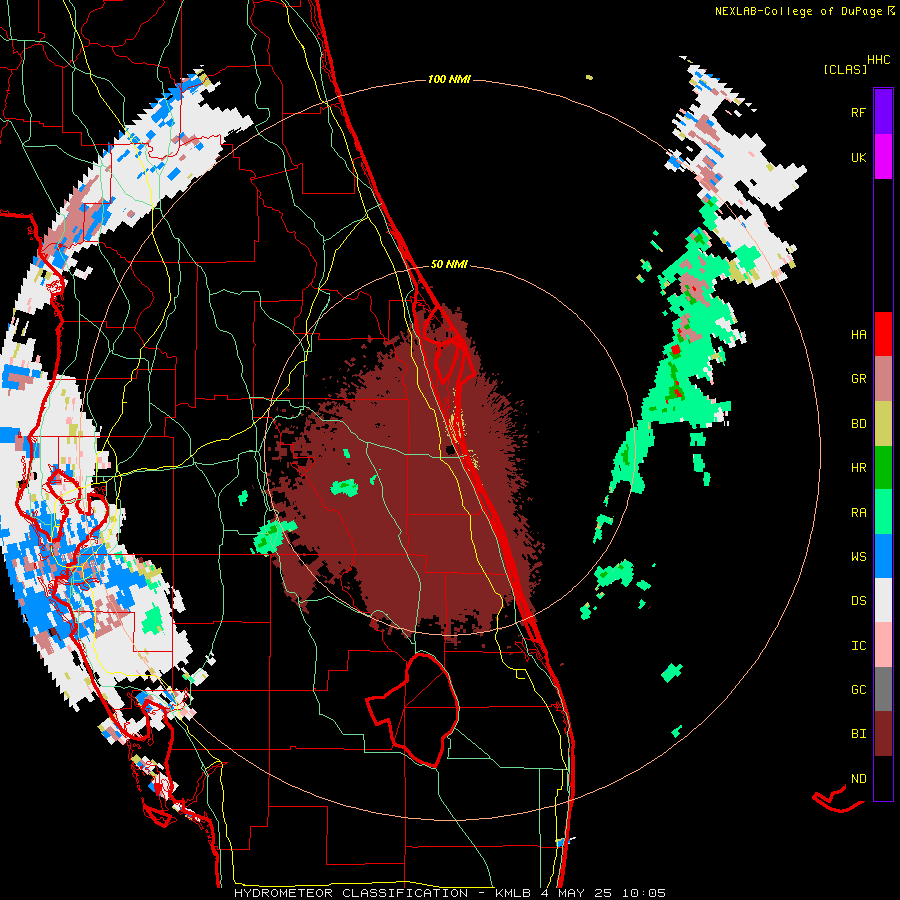Image resolution: width=900 pixels, height=900 pixels.
Task: Click the RA label in the legend
Action: 858,513
